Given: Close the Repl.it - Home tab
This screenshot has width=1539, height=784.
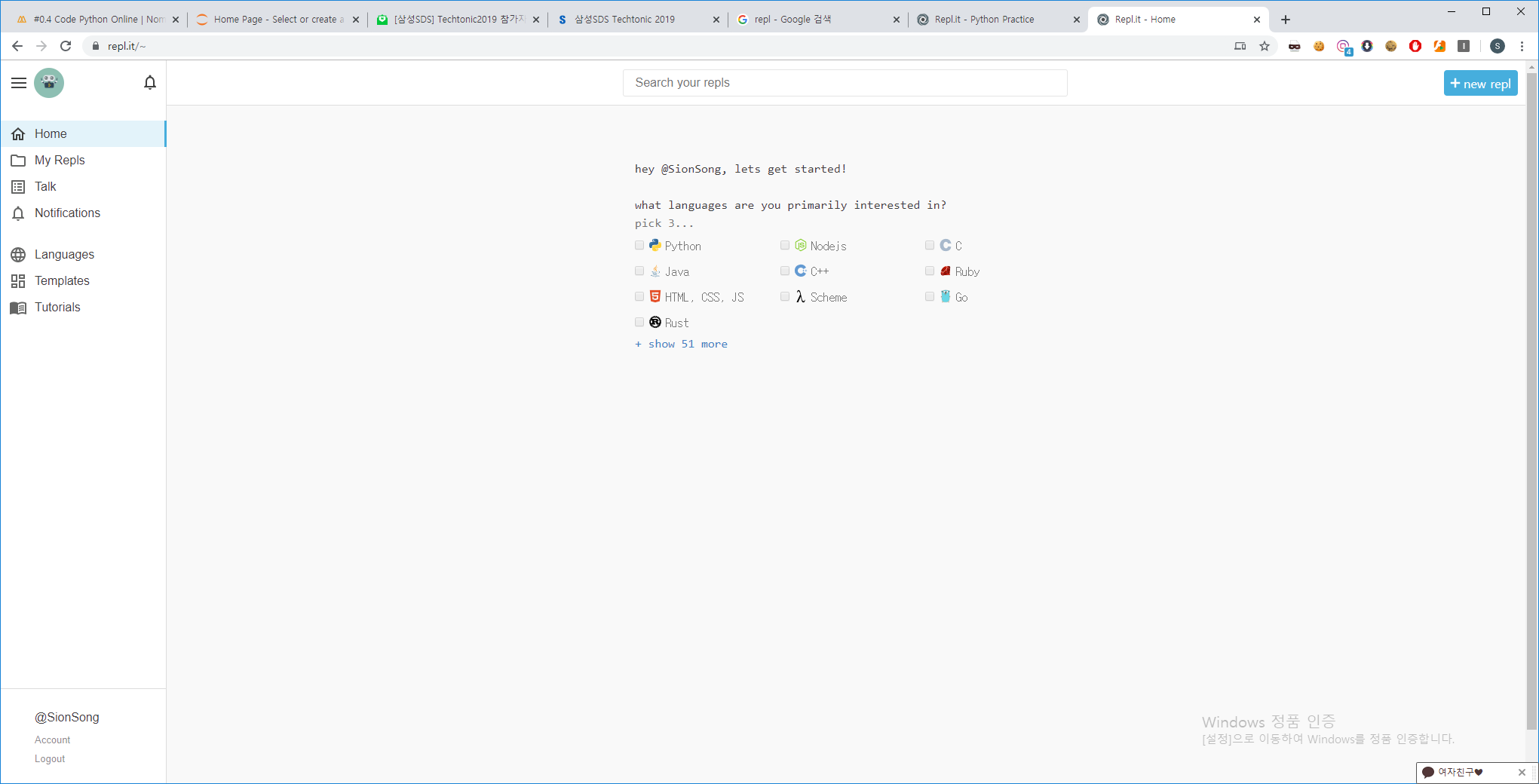Looking at the screenshot, I should coord(1257,20).
